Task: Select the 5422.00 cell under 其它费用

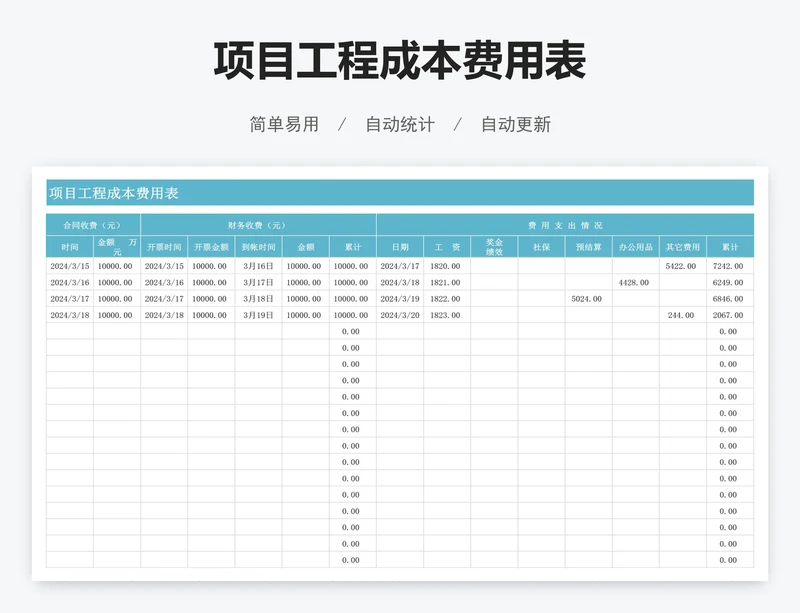Action: click(x=683, y=266)
